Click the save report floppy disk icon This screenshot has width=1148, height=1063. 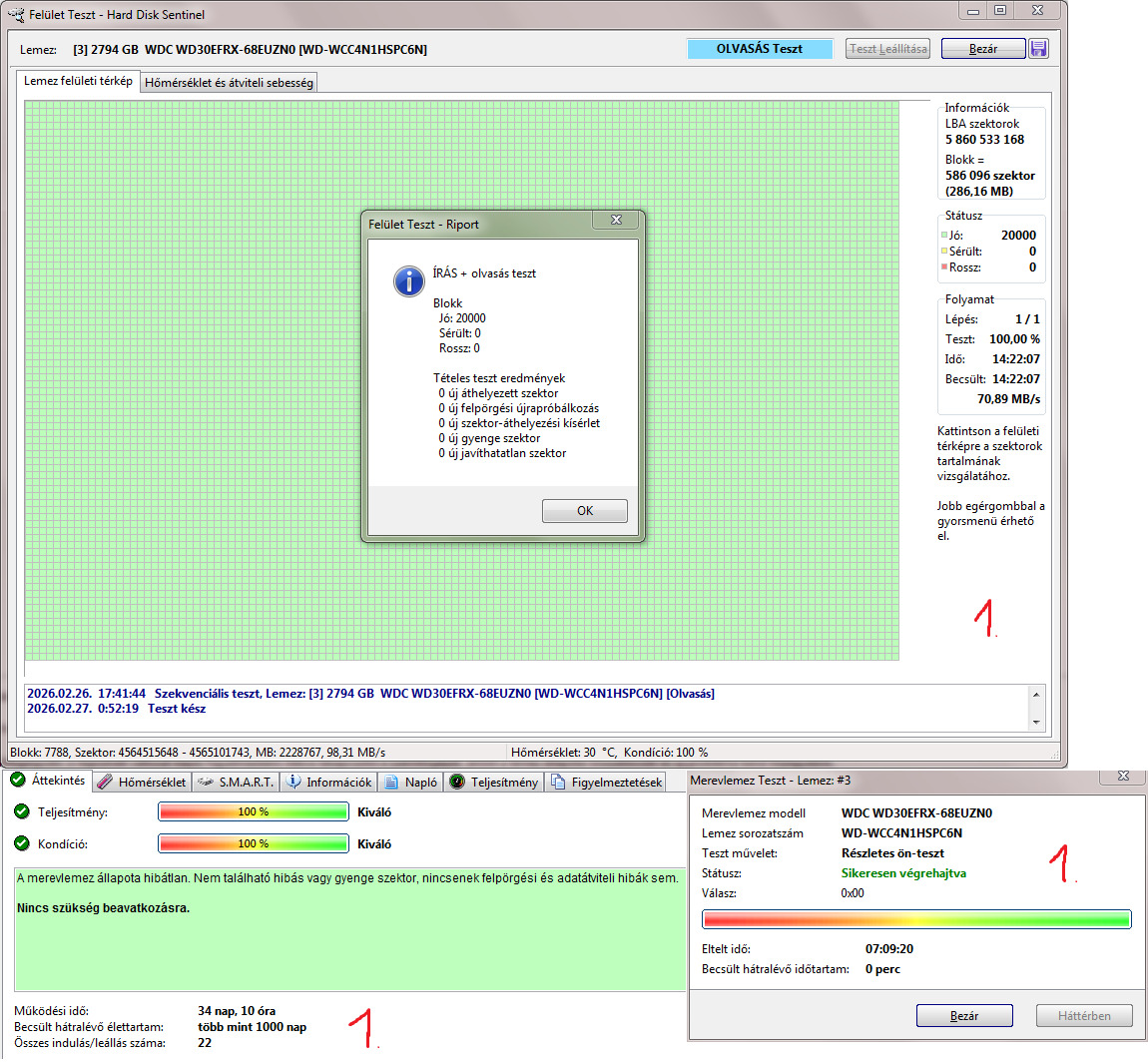1038,49
